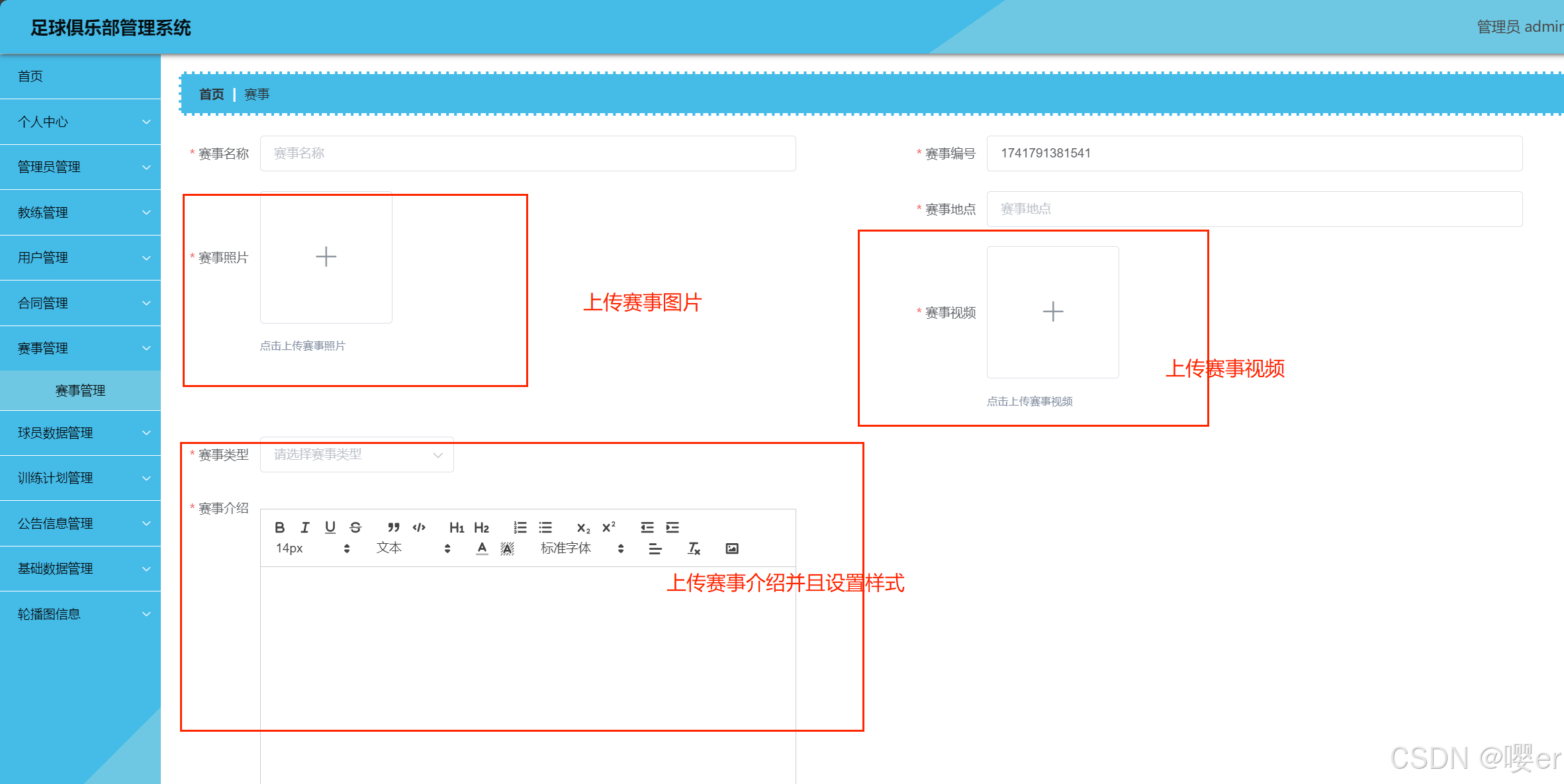Toggle bold formatting in the editor
The width and height of the screenshot is (1564, 784).
click(x=279, y=527)
